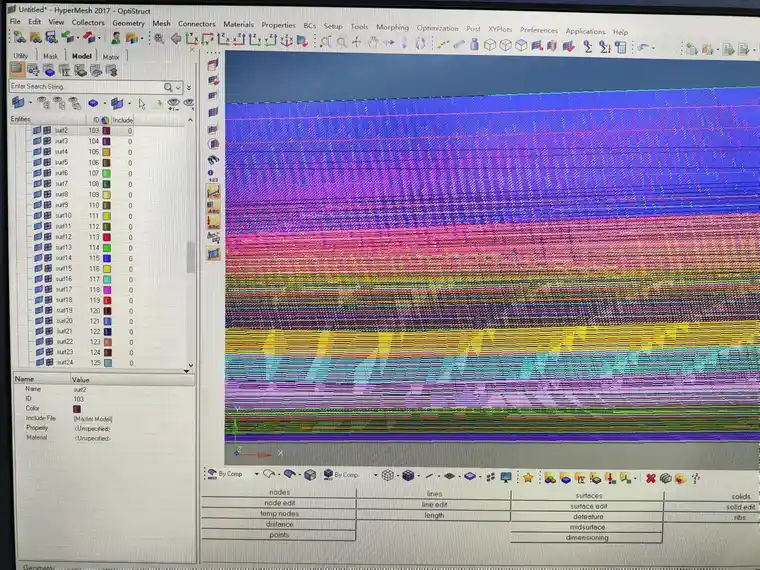Click the numbers 123 icon in side toolbar

[x=213, y=175]
